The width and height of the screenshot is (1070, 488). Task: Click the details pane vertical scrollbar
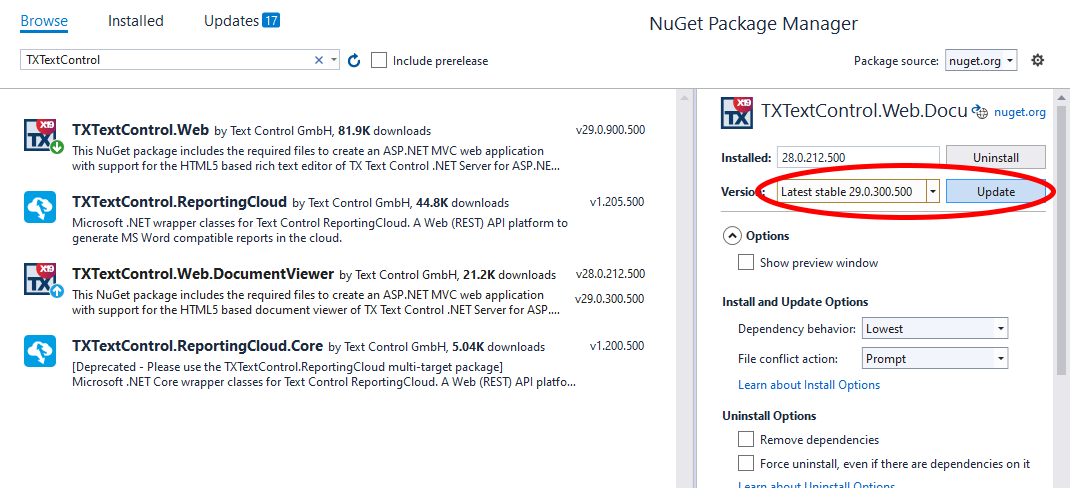coord(1062,239)
